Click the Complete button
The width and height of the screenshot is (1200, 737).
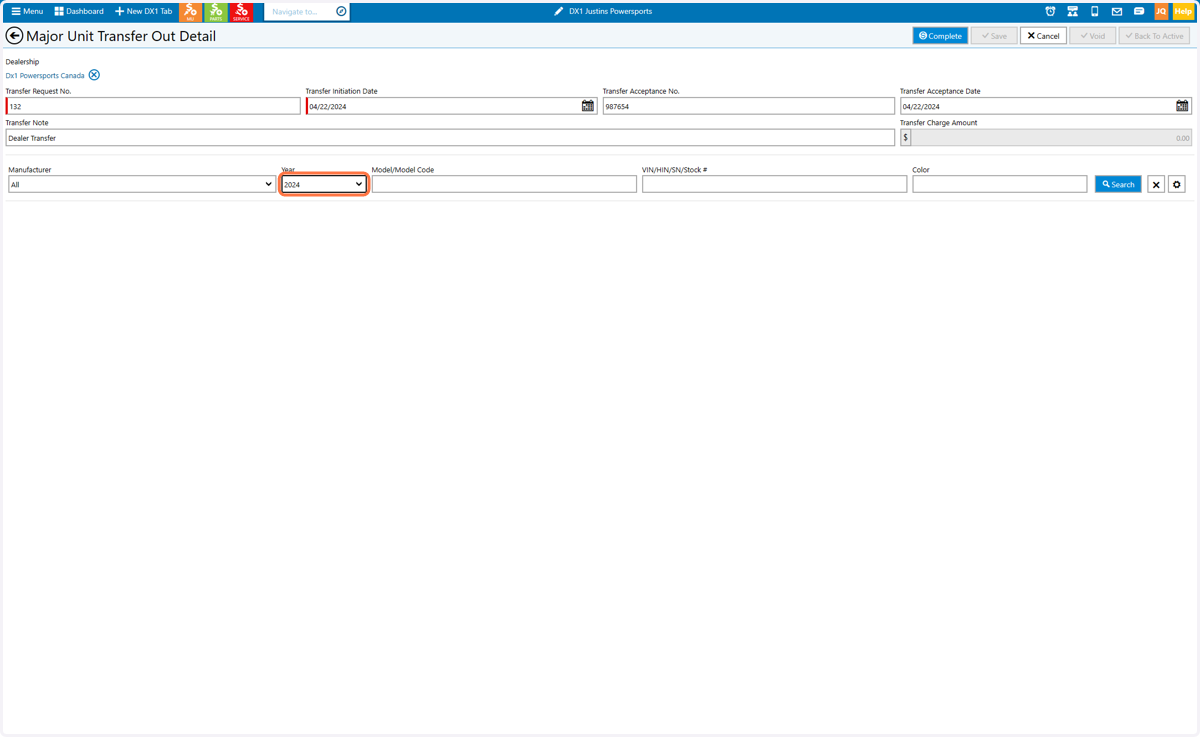tap(940, 35)
